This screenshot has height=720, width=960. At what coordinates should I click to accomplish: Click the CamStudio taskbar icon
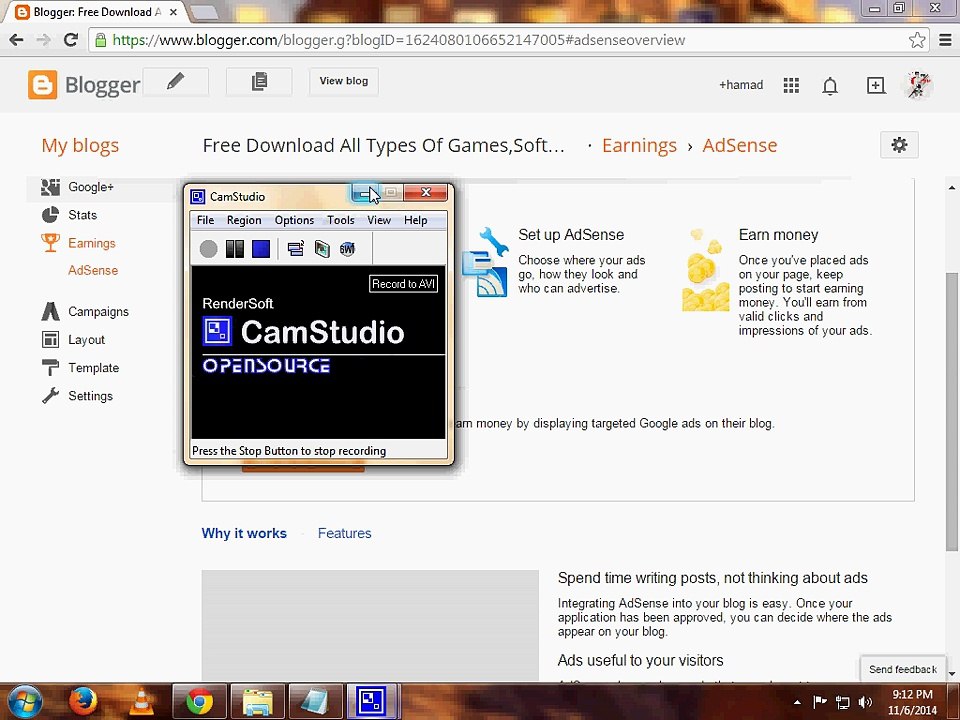coord(372,702)
